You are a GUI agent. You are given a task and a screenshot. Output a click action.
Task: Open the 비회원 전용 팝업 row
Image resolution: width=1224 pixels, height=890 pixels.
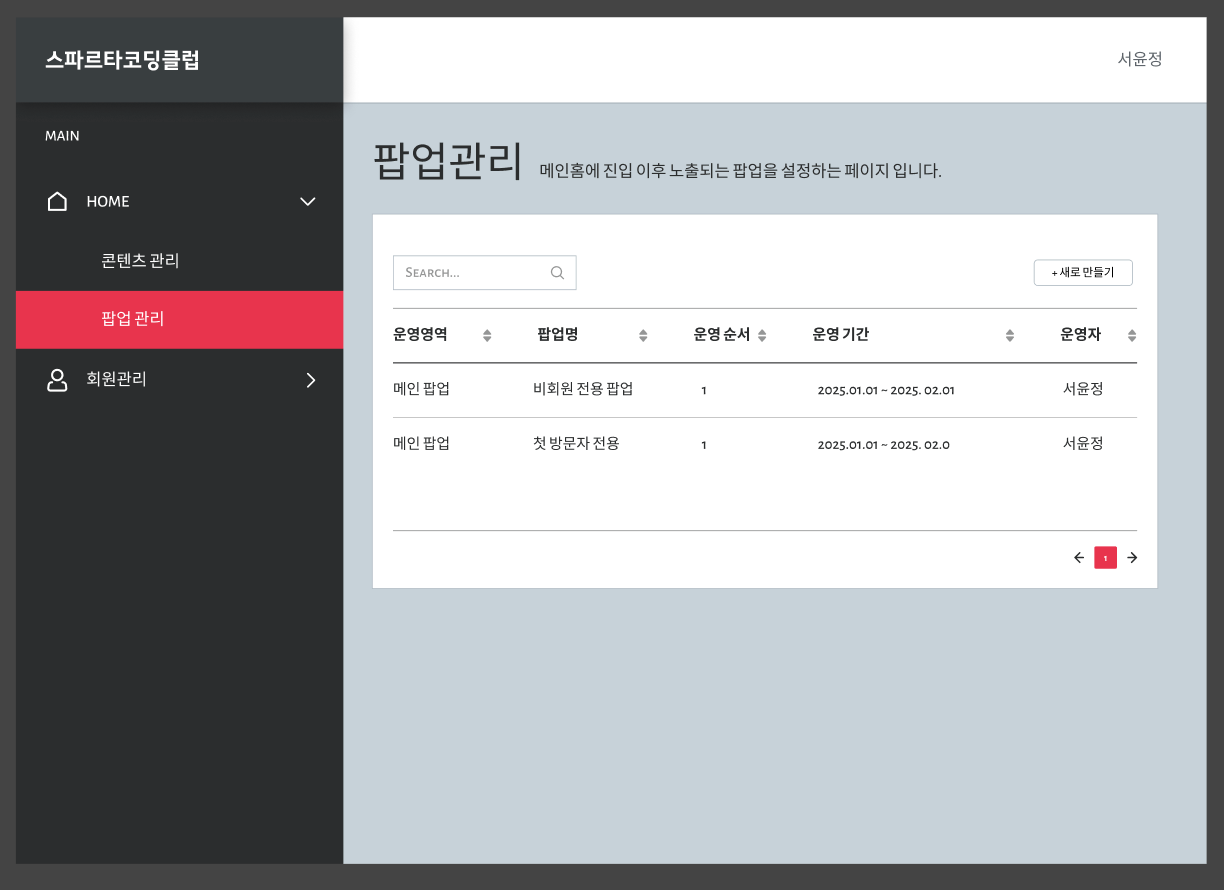(765, 390)
